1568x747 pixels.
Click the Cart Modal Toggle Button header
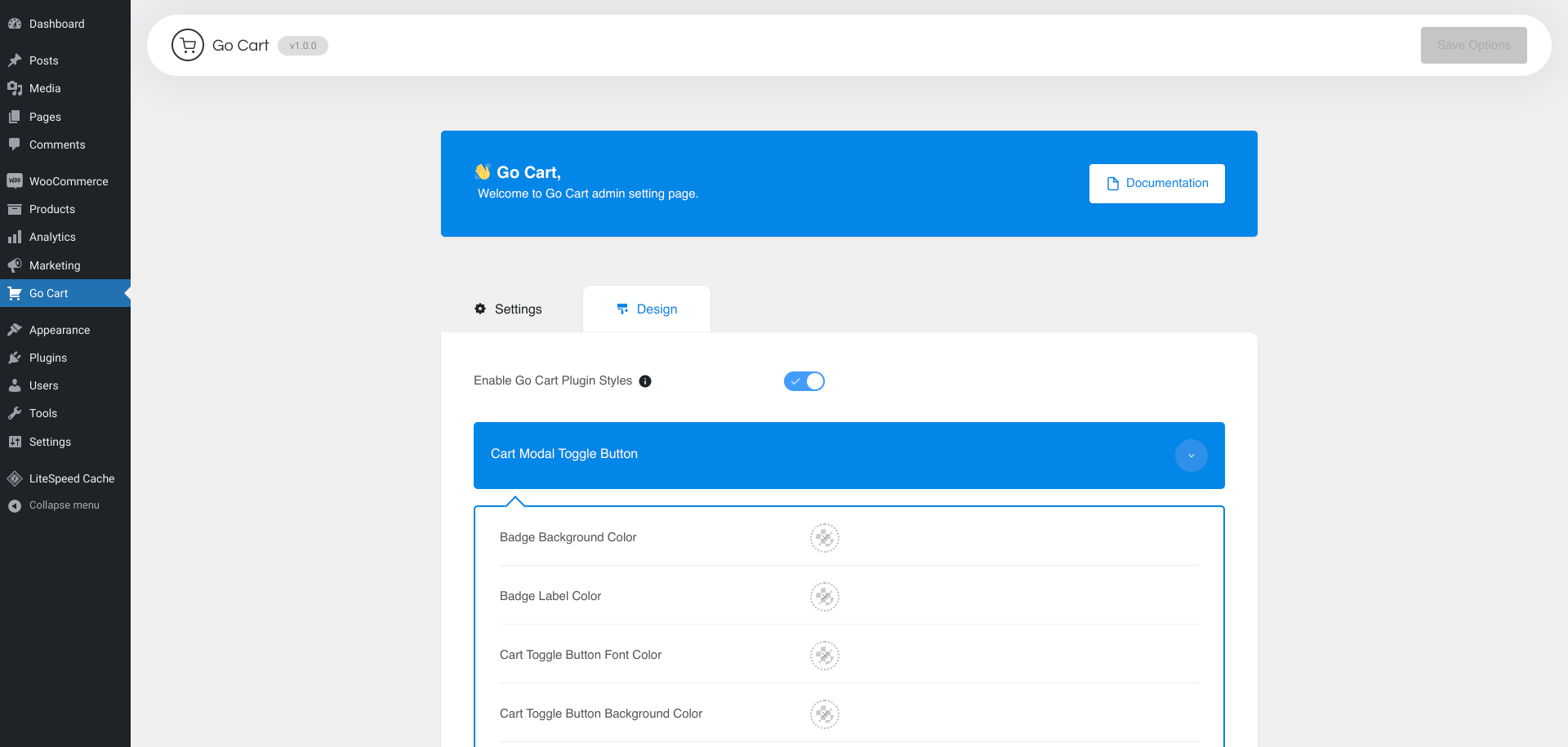(817, 455)
